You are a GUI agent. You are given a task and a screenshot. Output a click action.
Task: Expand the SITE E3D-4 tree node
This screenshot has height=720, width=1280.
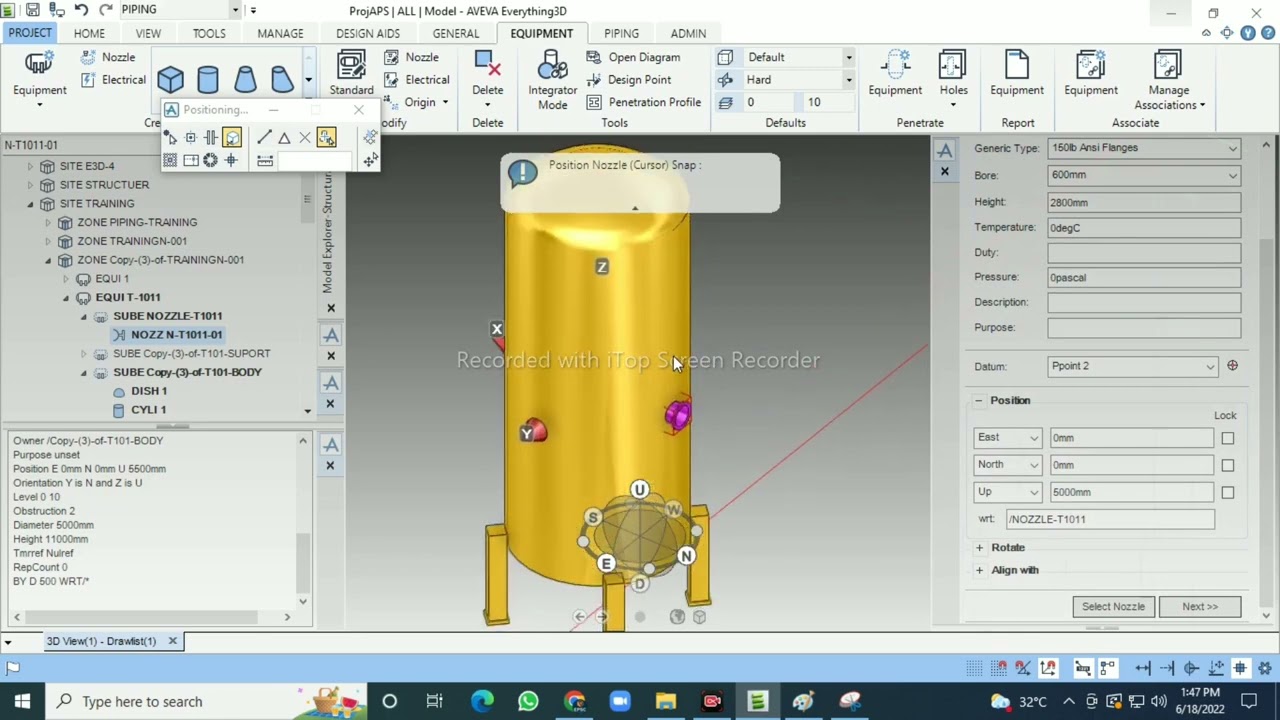(x=30, y=166)
